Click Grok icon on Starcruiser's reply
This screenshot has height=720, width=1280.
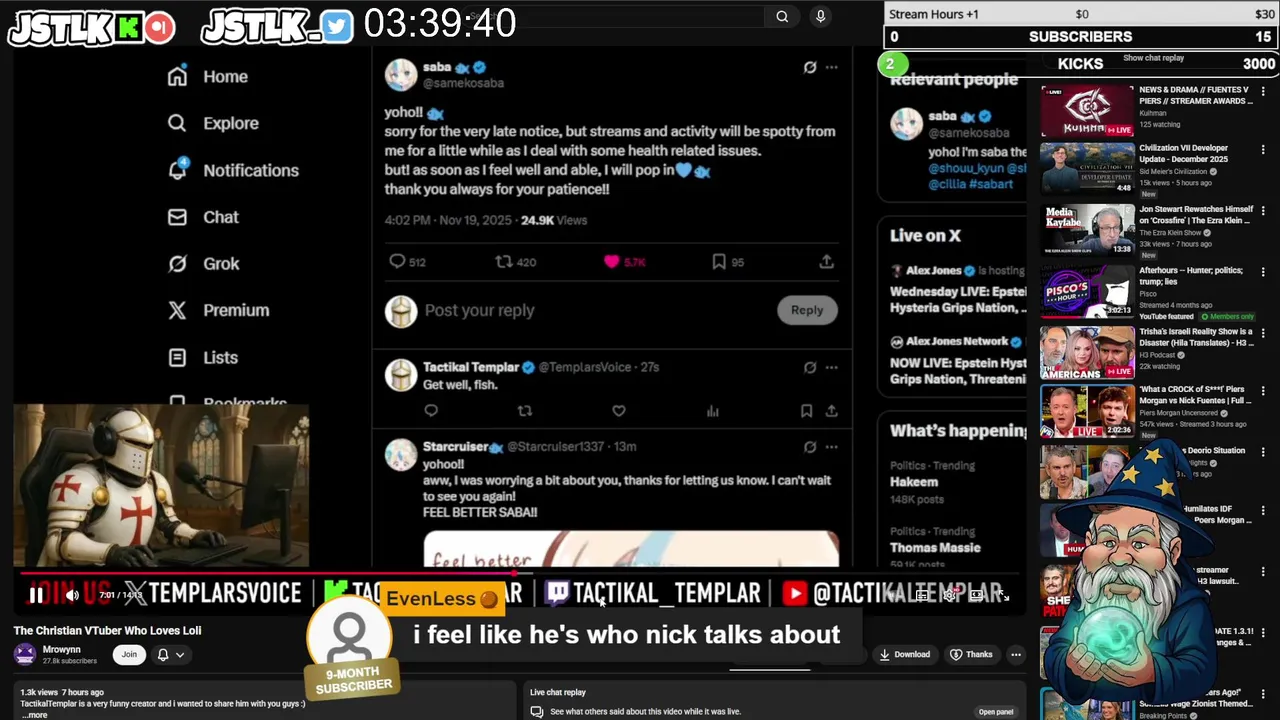(810, 447)
